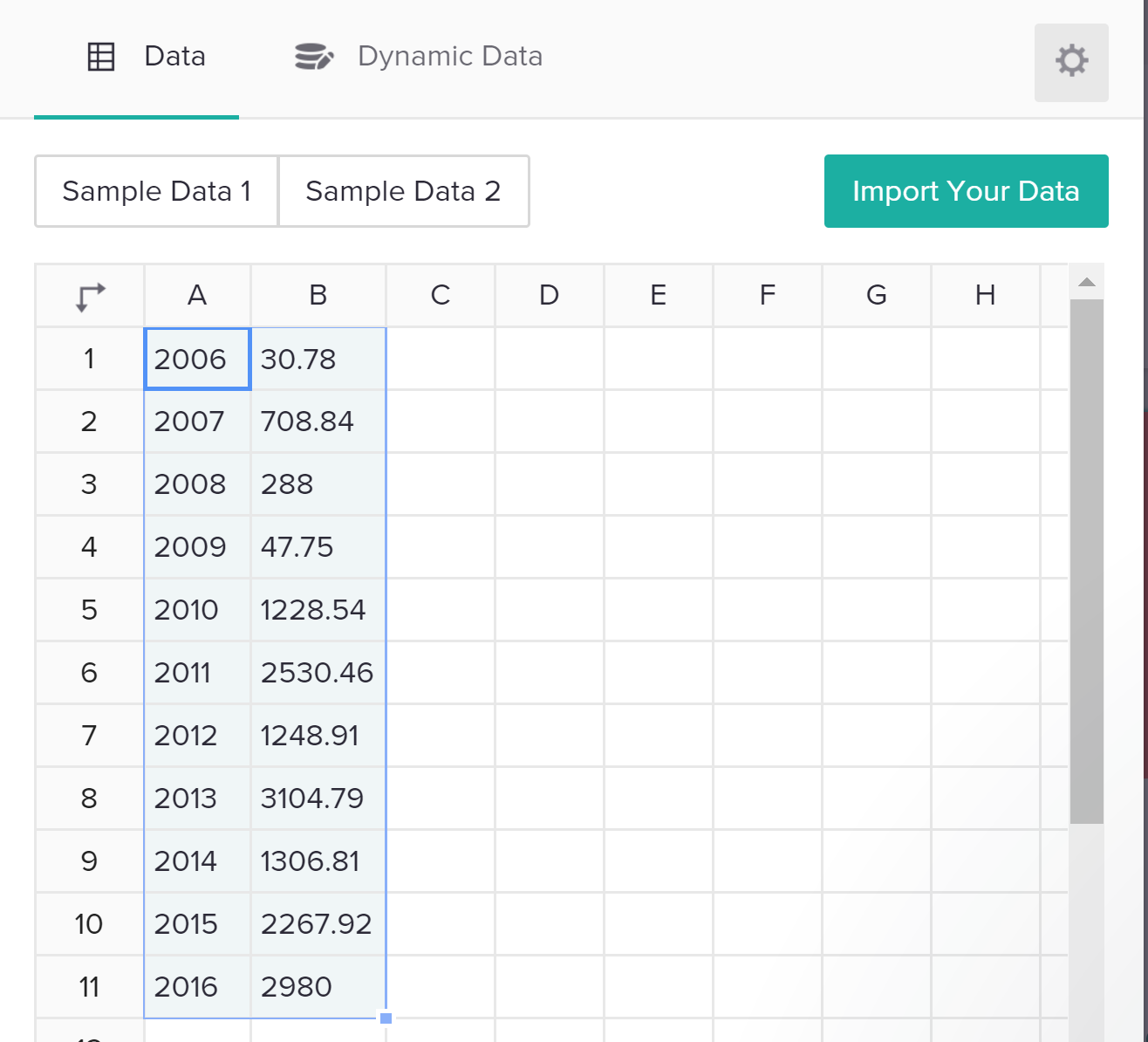Select row 5 header
Screen dimensions: 1148x1042
point(90,610)
